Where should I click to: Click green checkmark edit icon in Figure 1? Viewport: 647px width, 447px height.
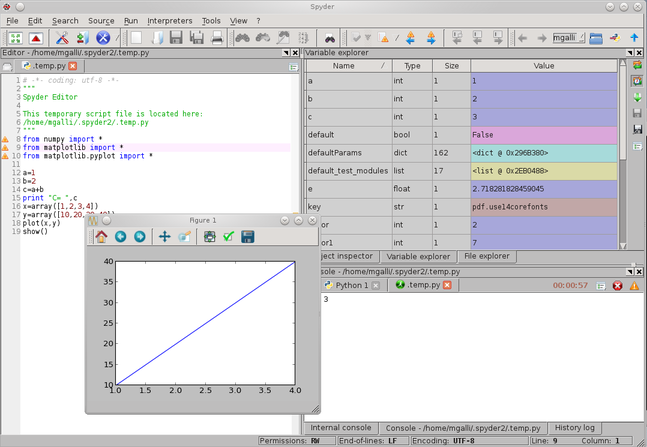[x=229, y=237]
